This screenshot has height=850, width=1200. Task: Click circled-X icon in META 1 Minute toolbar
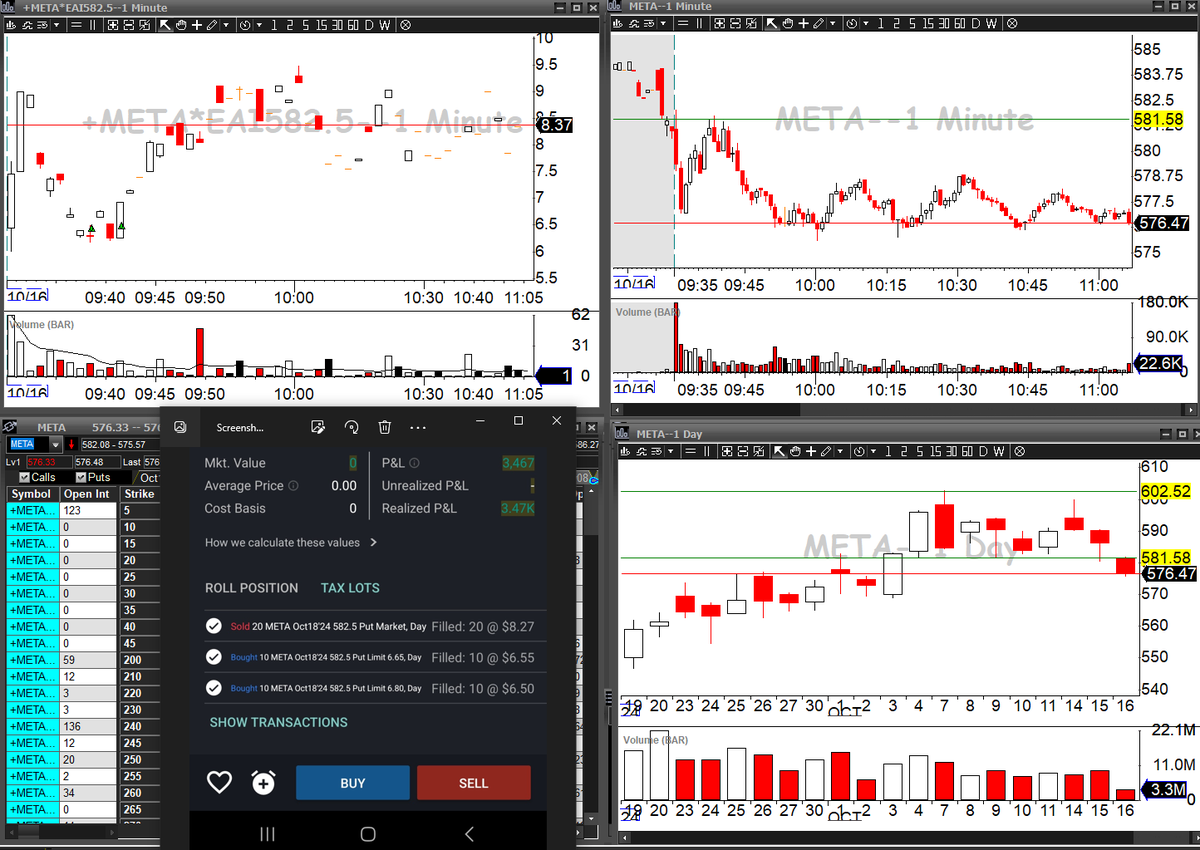1012,23
